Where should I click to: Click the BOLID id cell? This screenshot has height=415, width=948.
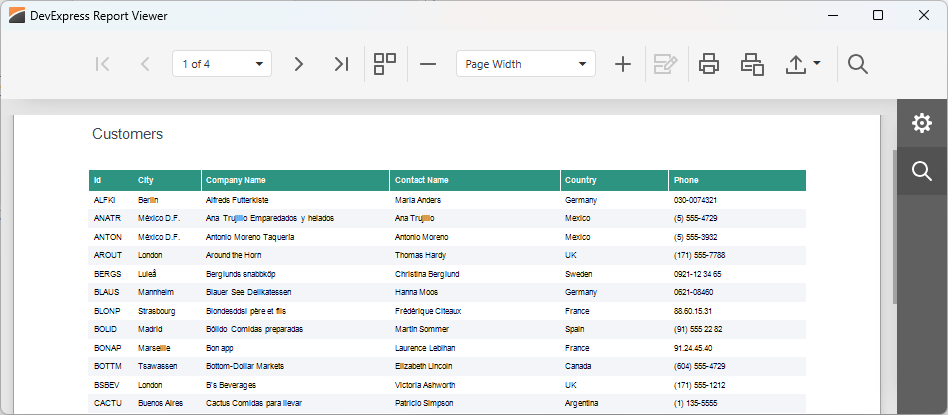(x=106, y=329)
